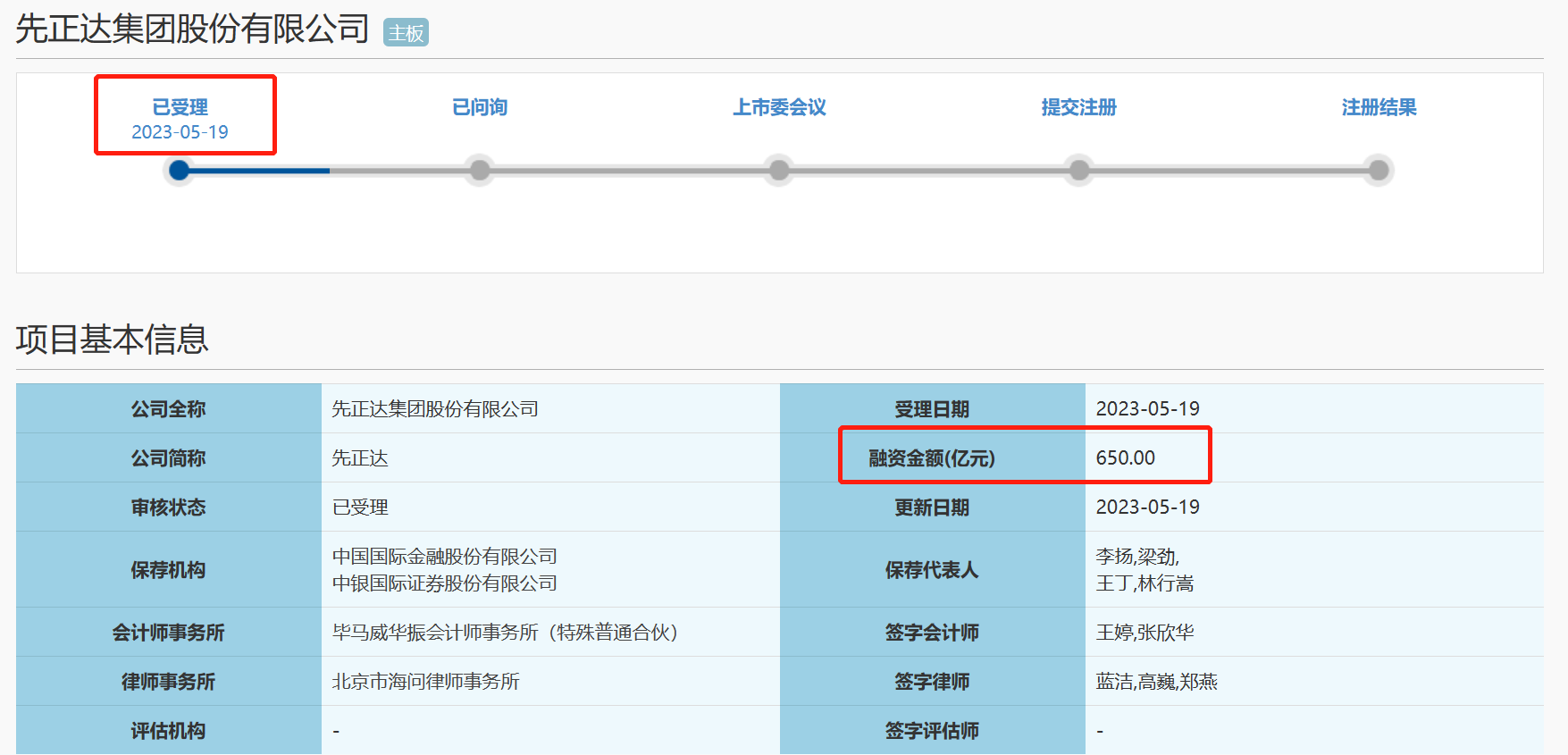Click law firm 北京市海问律师事务所
Screen dimensions: 1568x755
pyautogui.click(x=425, y=682)
